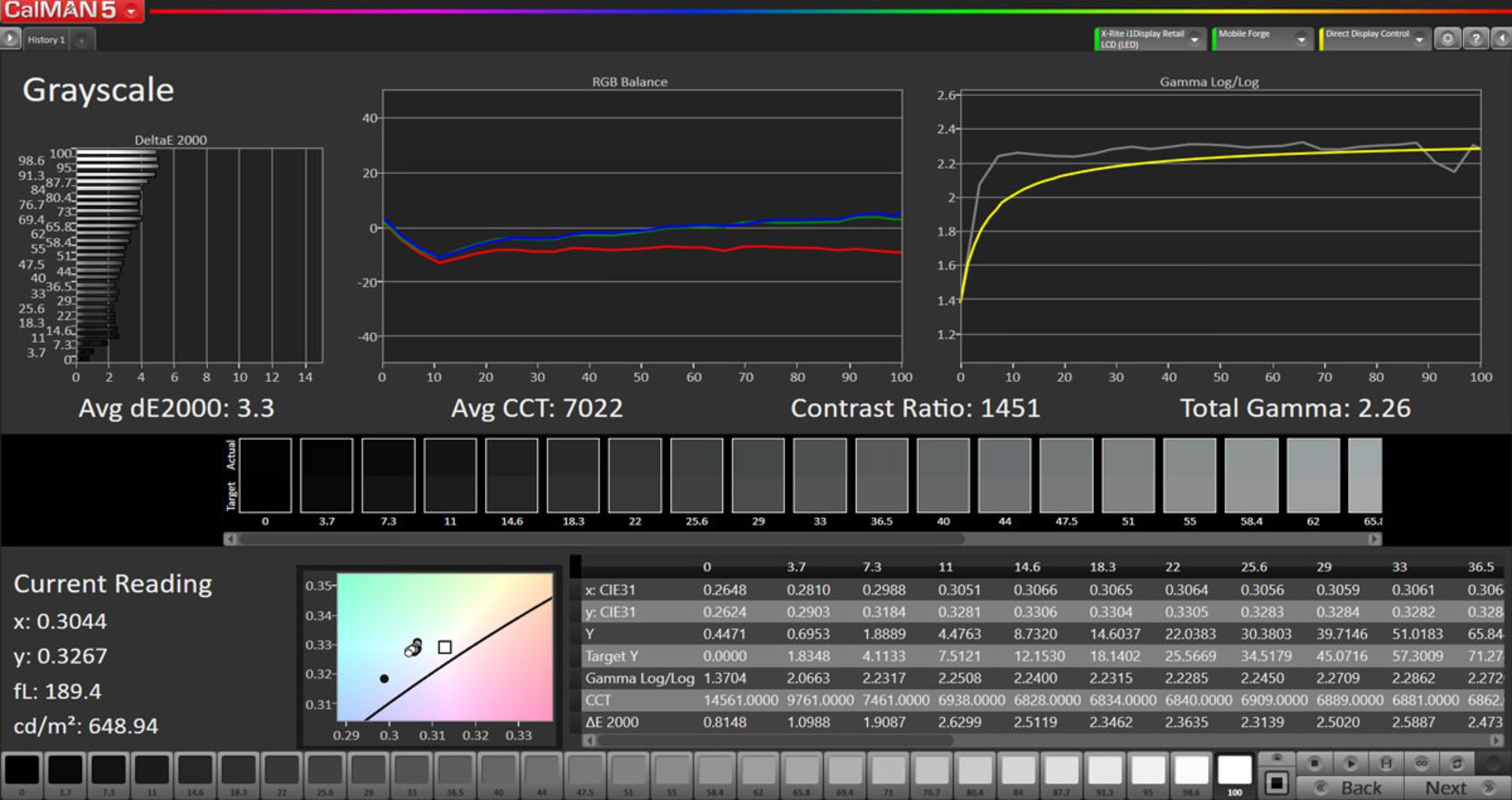The image size is (1512, 800).
Task: Click the add history tab plus icon
Action: tap(82, 40)
